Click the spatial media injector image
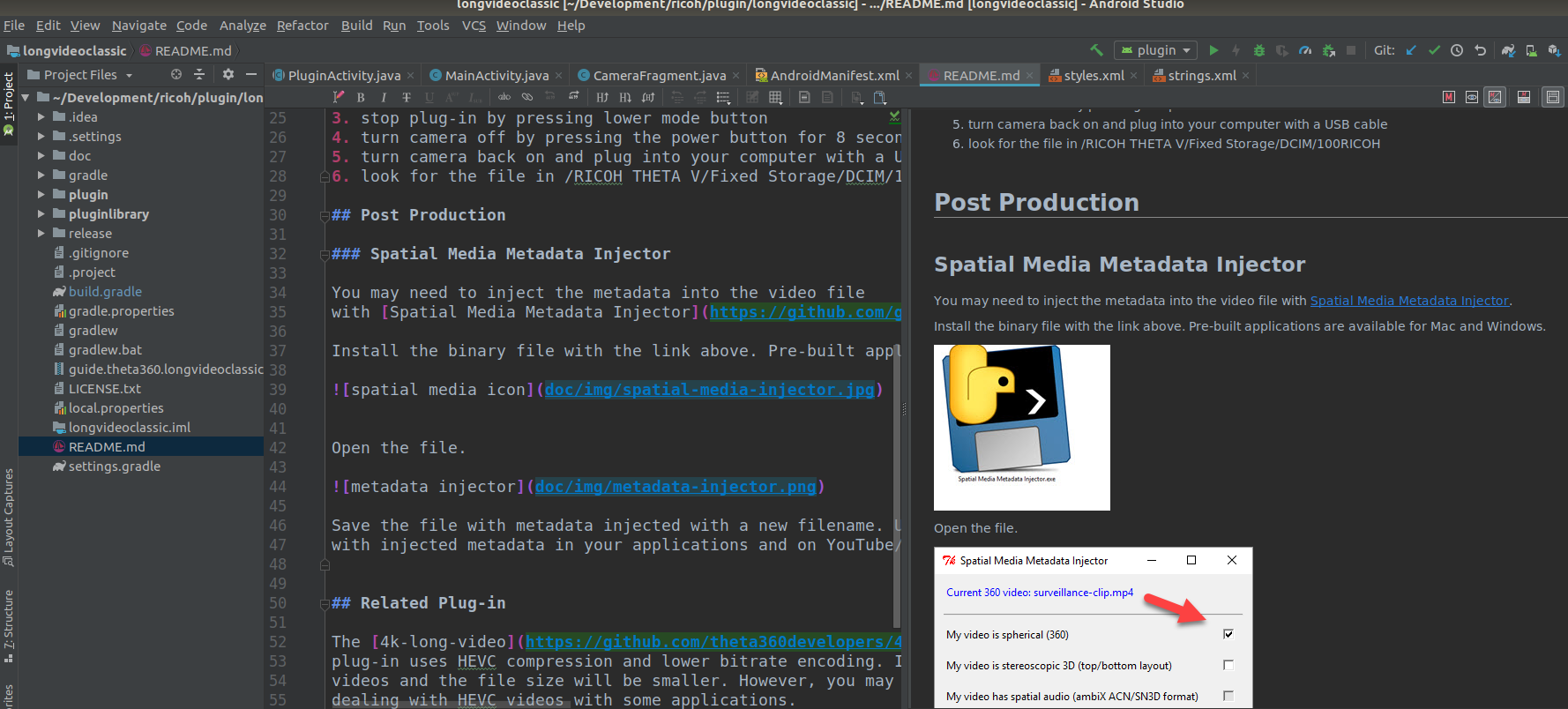 (1021, 428)
